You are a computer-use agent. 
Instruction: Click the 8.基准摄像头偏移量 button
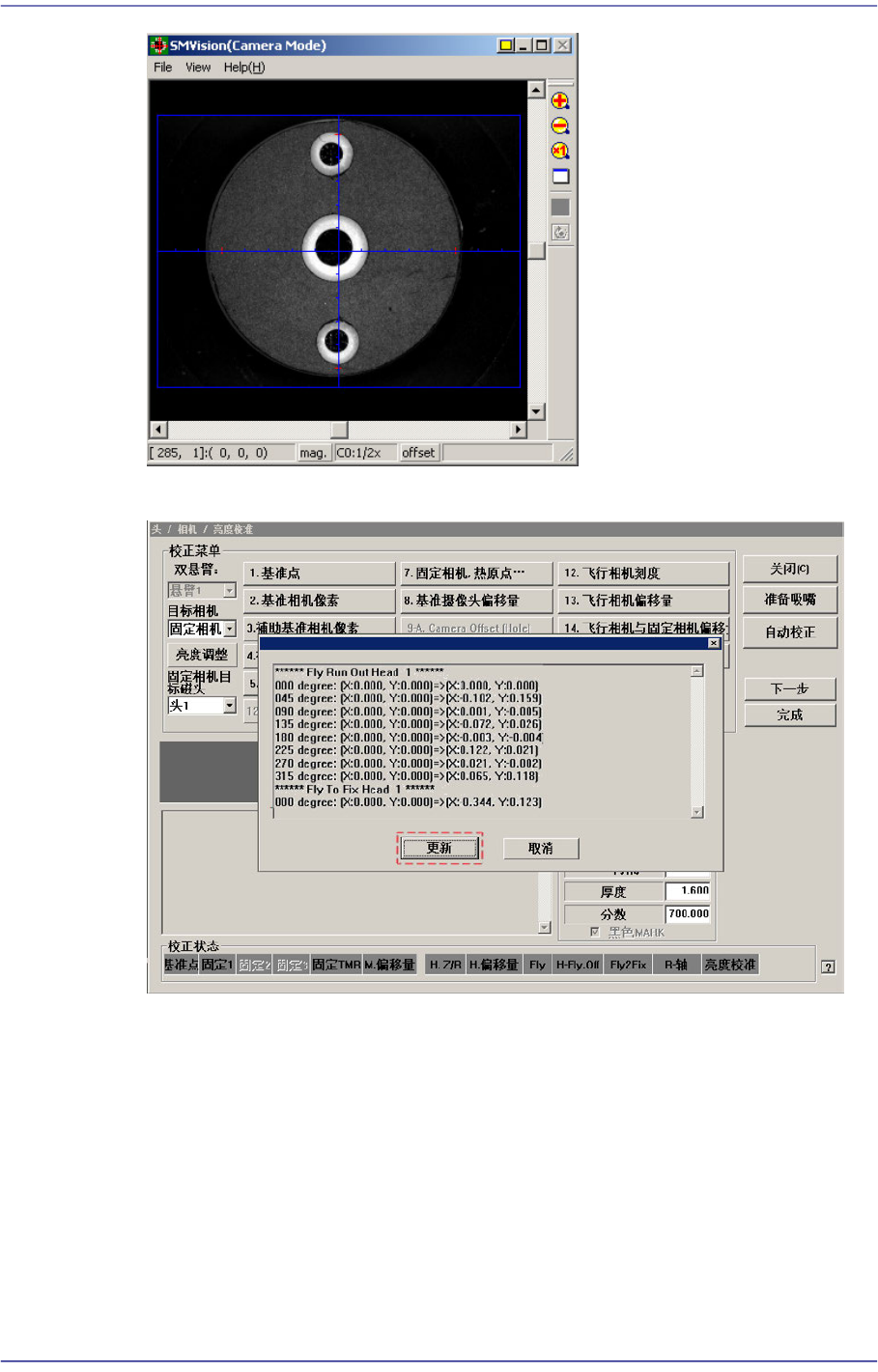point(477,601)
